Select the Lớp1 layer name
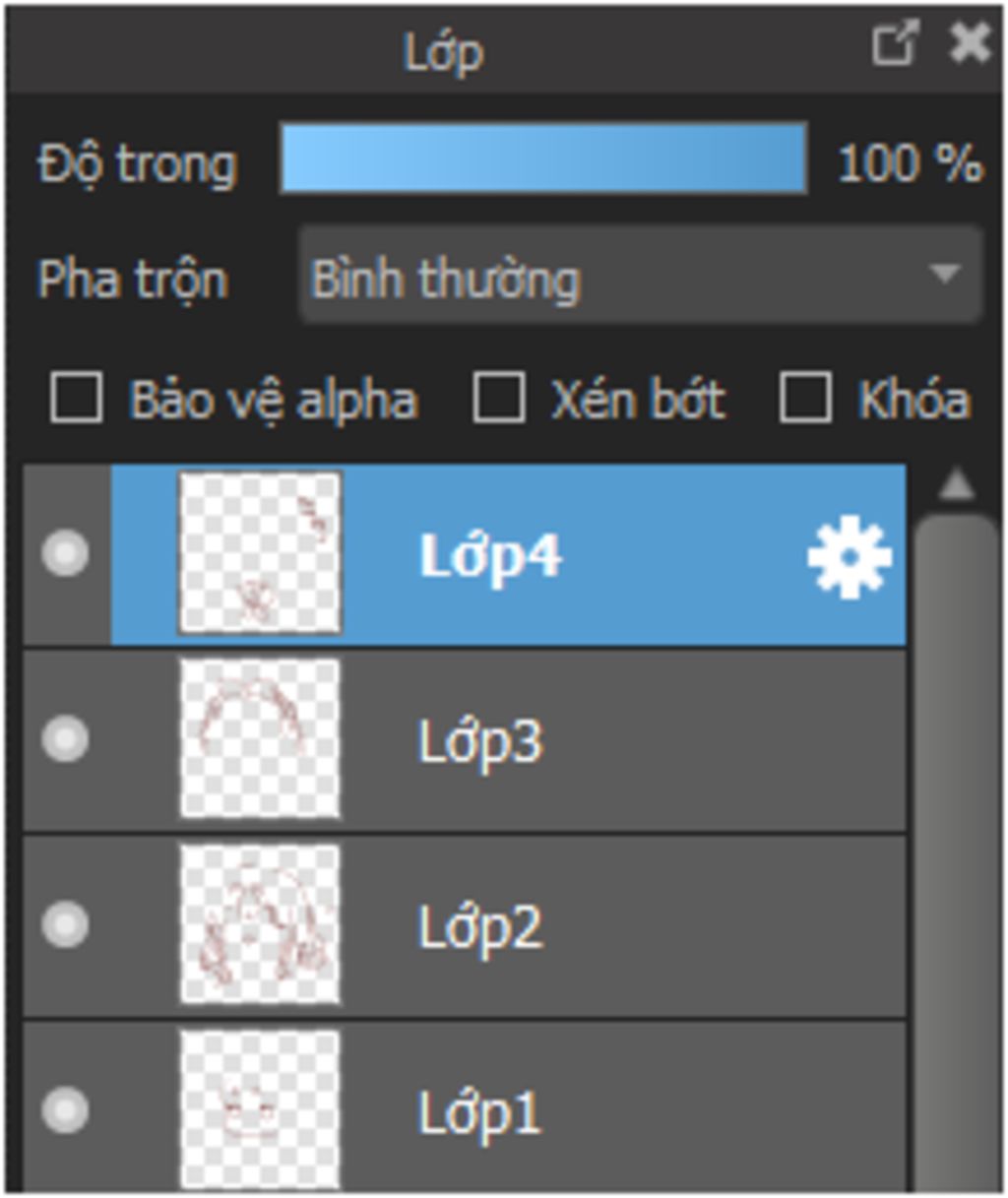Screen dimensions: 1008x1198 pos(479,1112)
